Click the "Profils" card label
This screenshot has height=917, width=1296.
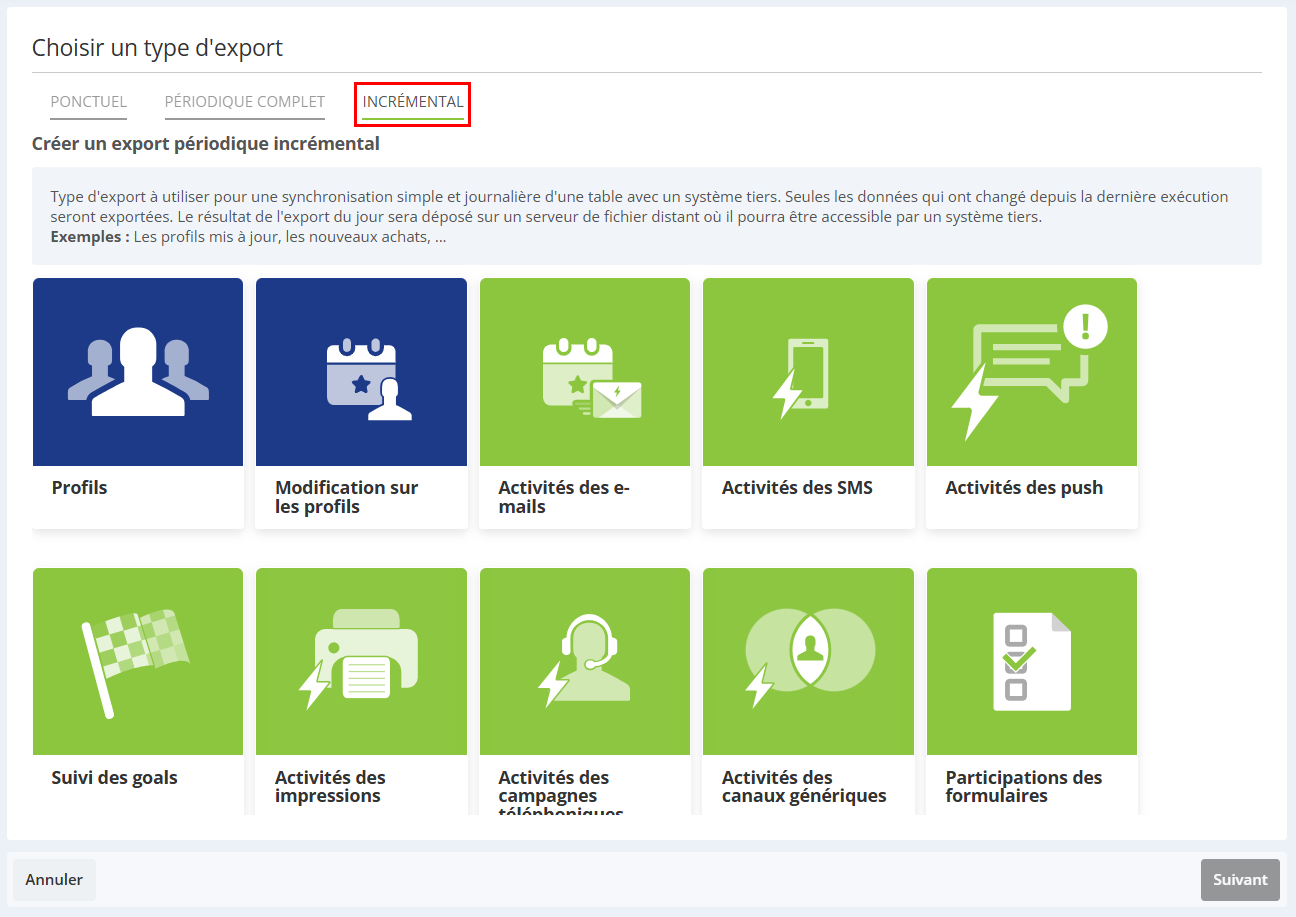pos(79,488)
